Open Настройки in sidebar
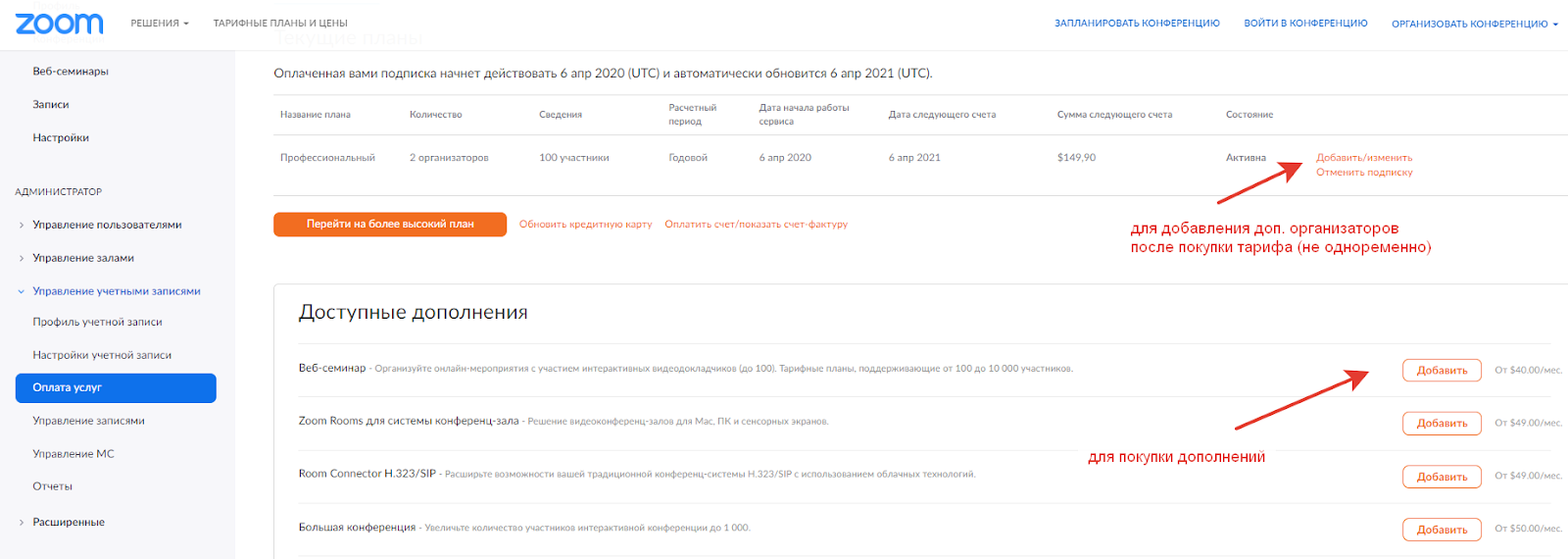 tap(61, 138)
